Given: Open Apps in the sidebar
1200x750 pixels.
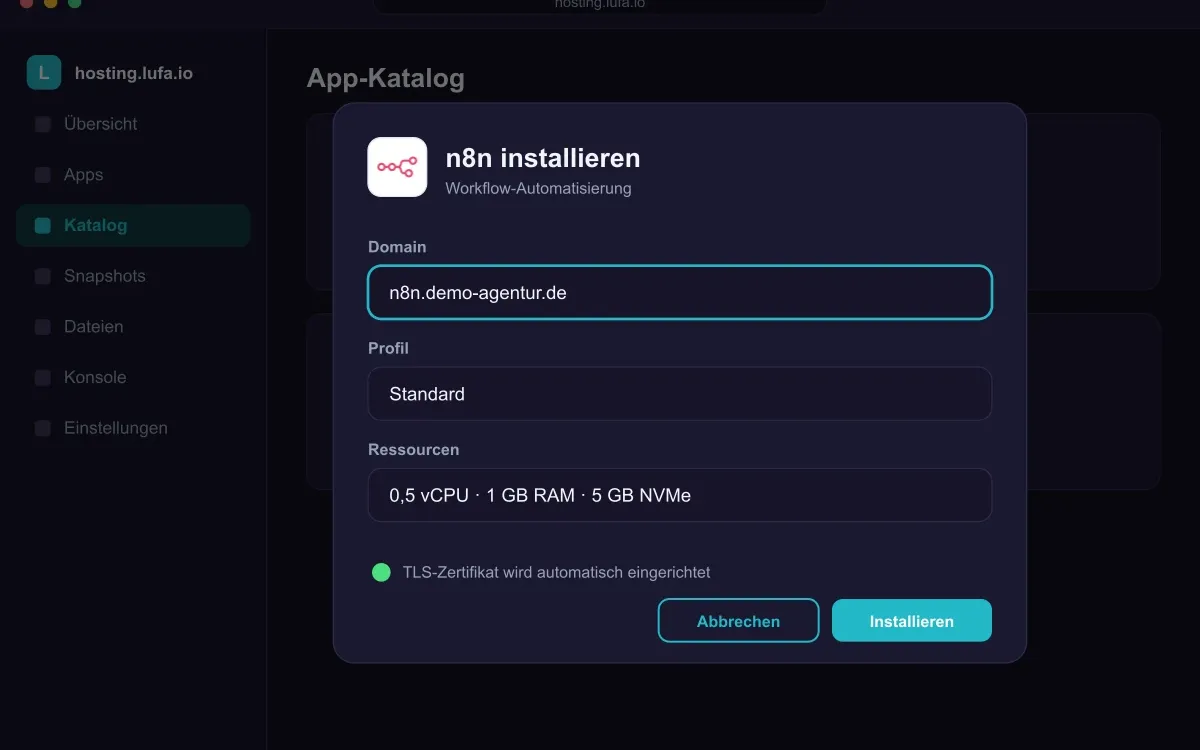Looking at the screenshot, I should (x=133, y=175).
